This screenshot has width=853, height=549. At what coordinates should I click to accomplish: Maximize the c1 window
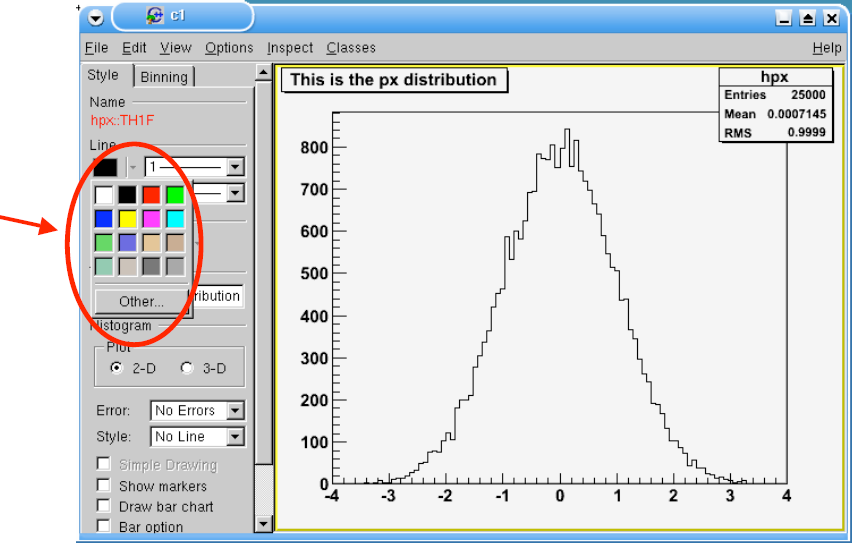[808, 18]
